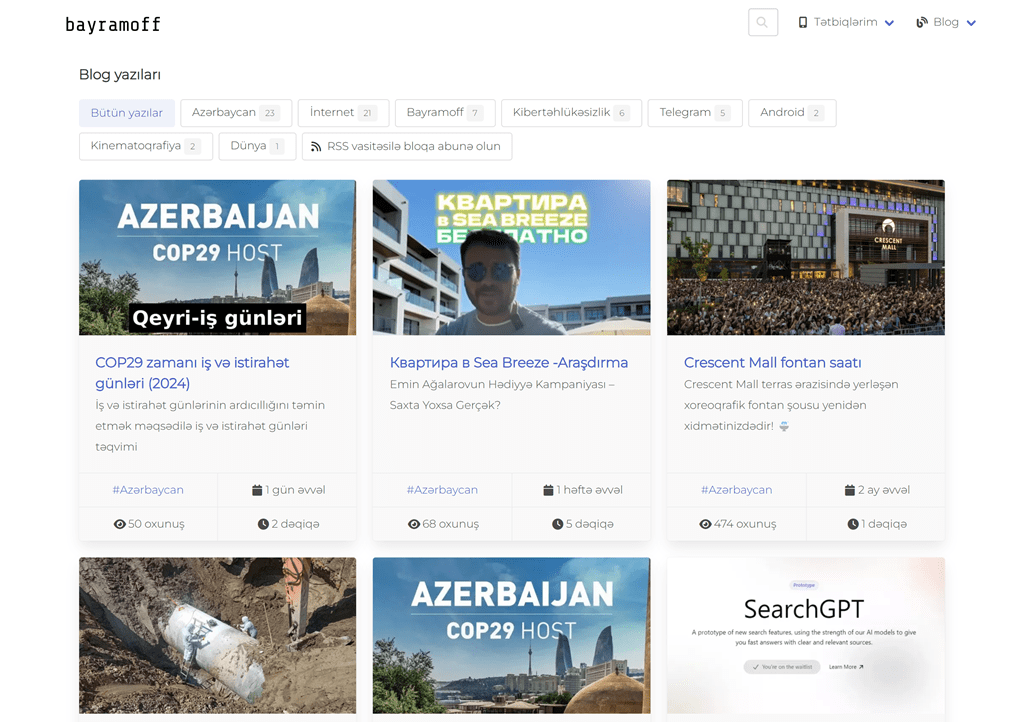This screenshot has height=722, width=1024.
Task: Go to bayramoff homepage logo
Action: pyautogui.click(x=113, y=25)
